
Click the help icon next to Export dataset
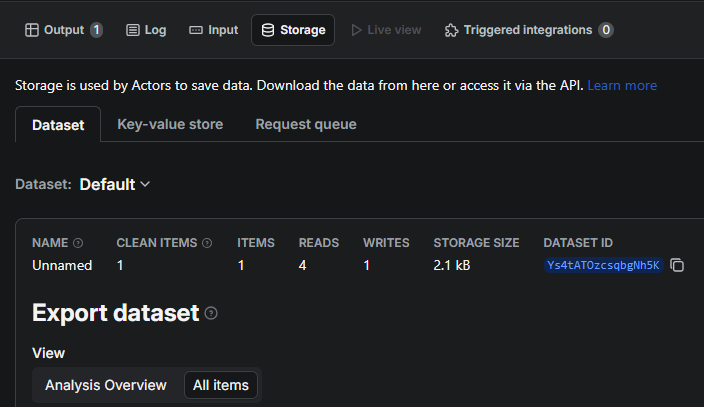click(211, 313)
